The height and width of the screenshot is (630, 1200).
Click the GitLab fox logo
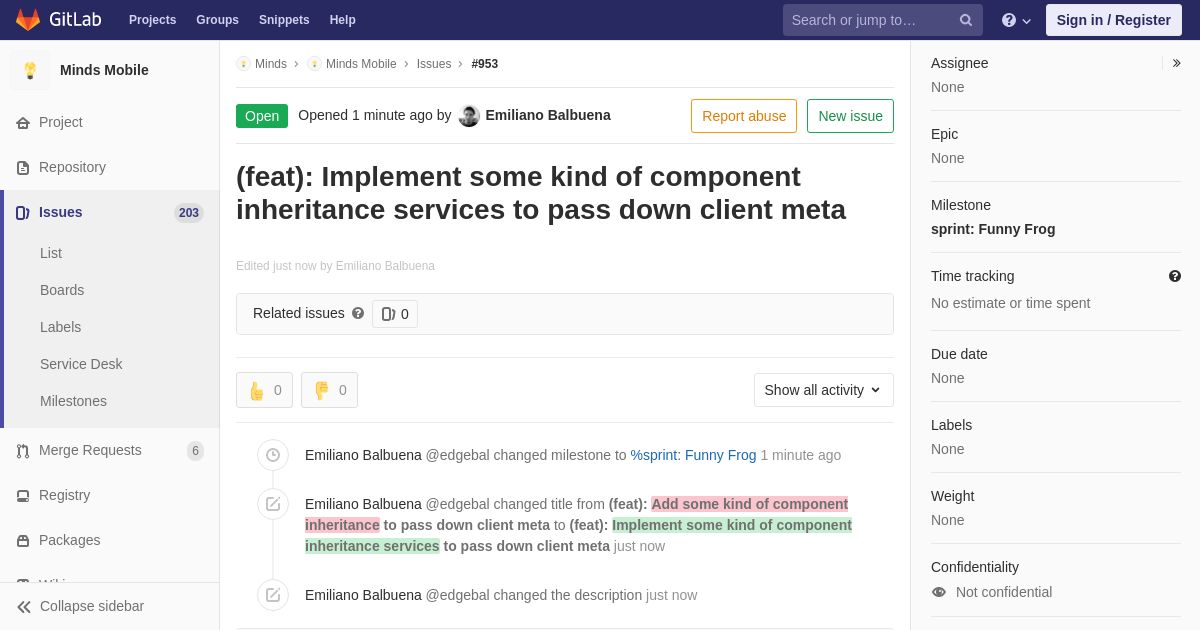coord(28,20)
